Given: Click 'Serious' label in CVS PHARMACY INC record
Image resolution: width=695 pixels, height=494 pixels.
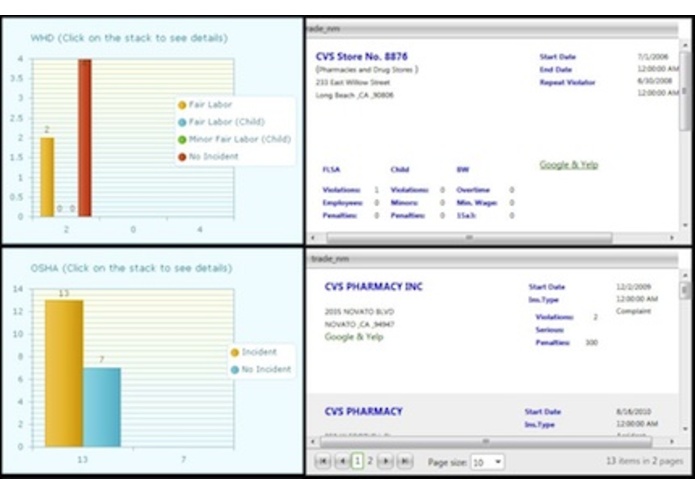Looking at the screenshot, I should (550, 330).
